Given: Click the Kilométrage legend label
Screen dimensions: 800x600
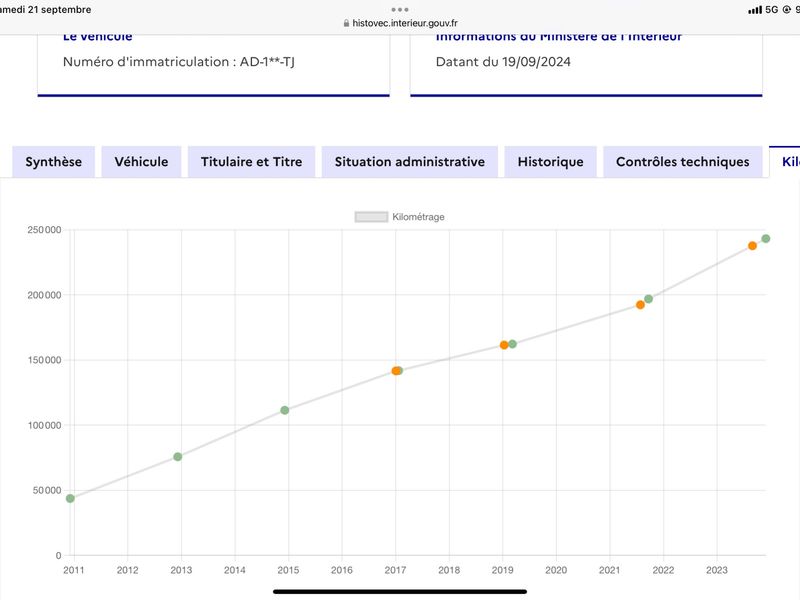Looking at the screenshot, I should (418, 217).
